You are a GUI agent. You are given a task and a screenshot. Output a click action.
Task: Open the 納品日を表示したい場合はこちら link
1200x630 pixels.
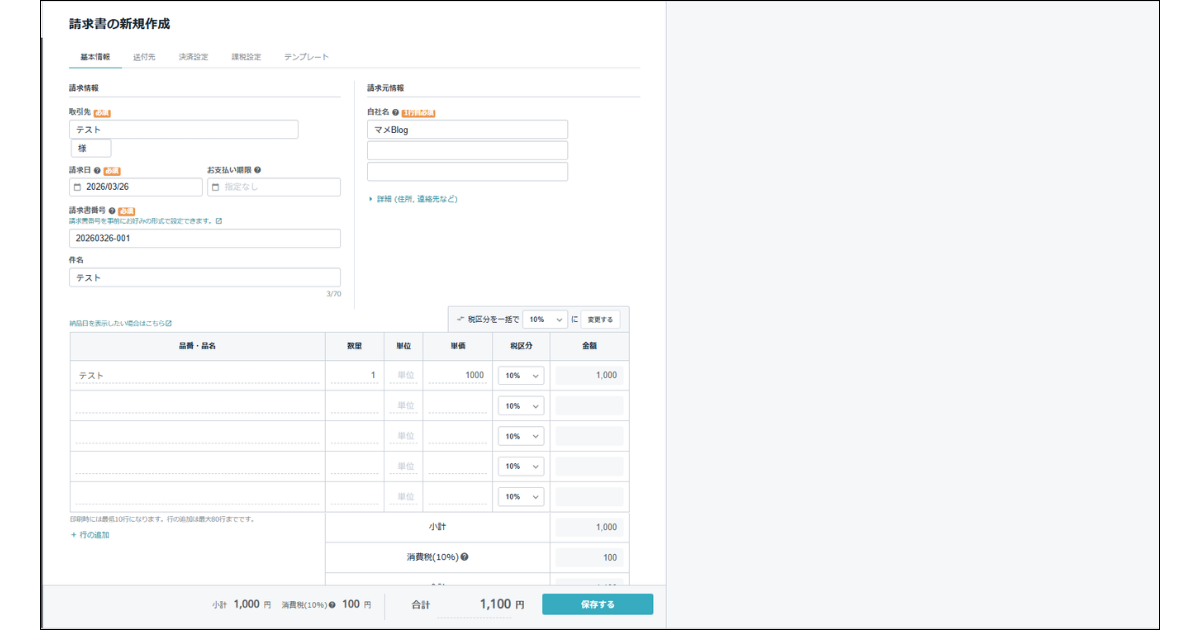point(120,323)
